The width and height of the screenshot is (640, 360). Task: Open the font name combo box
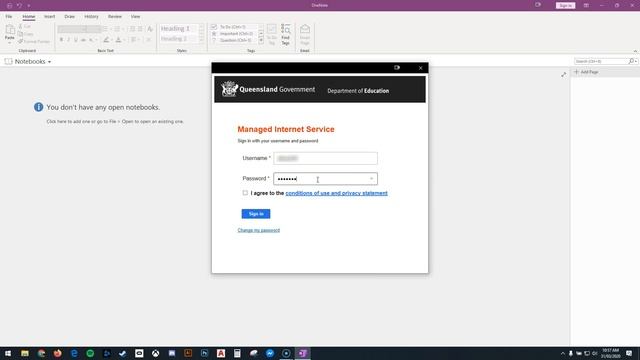point(72,29)
